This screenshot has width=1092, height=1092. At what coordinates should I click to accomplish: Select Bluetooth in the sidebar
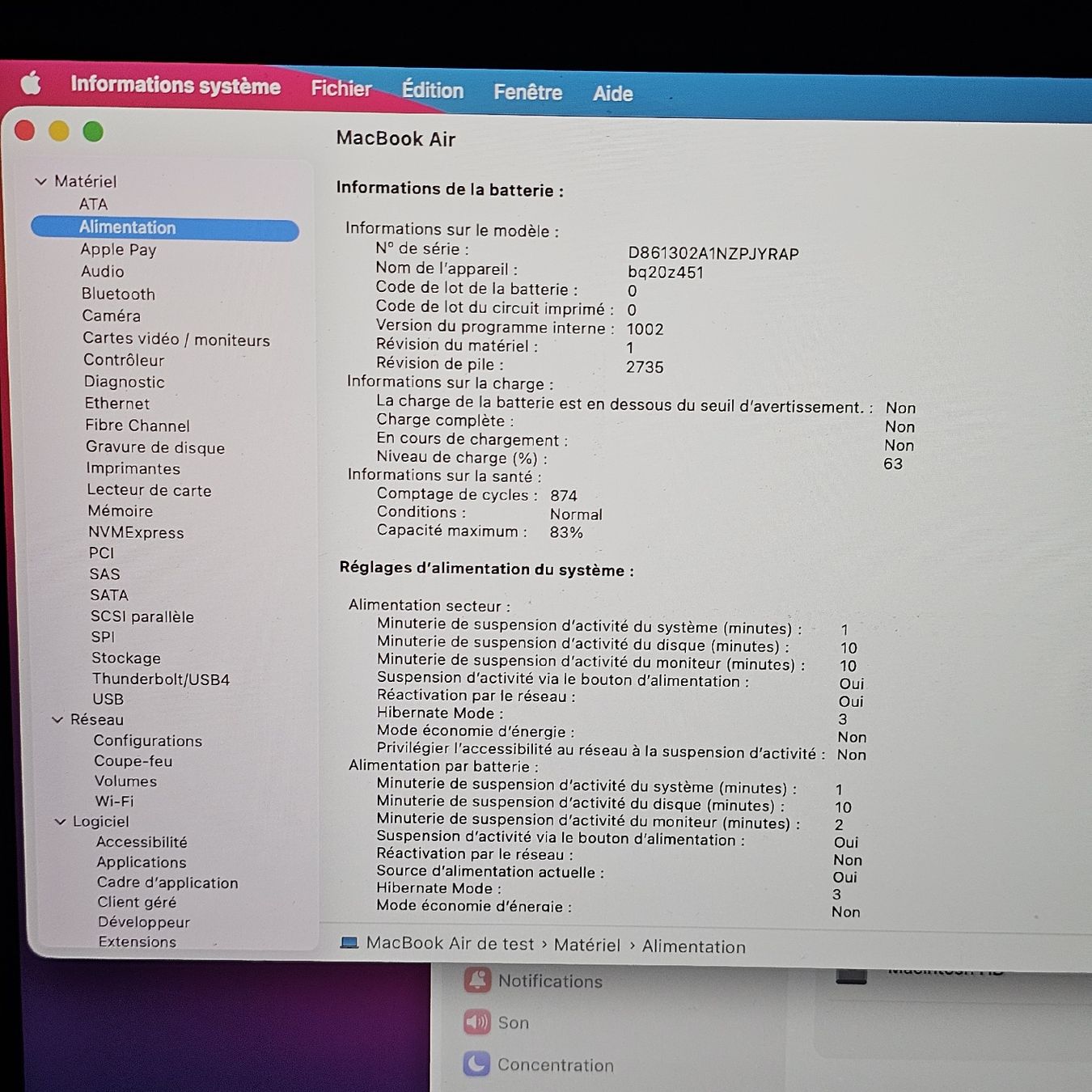pos(118,294)
